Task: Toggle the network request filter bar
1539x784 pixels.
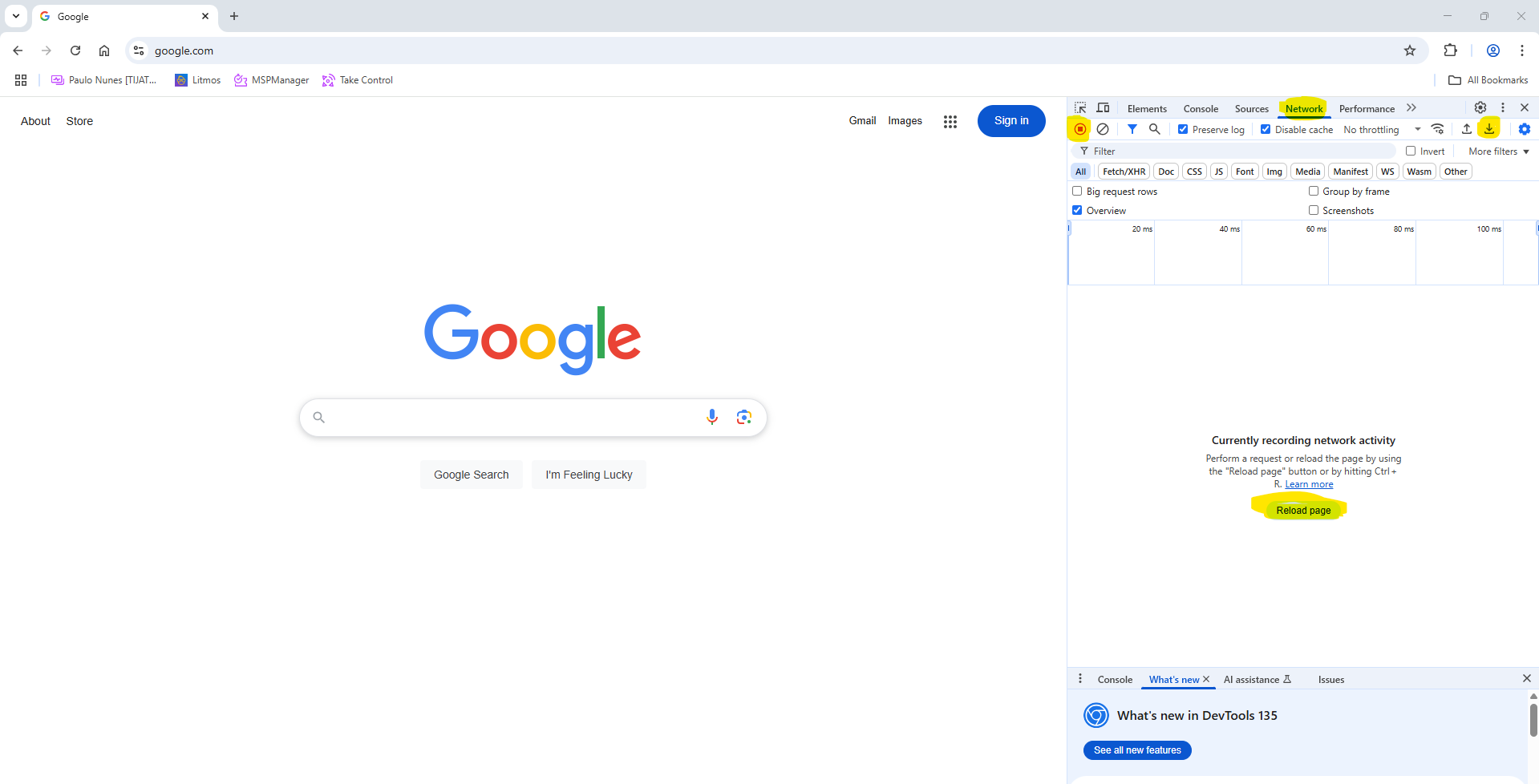Action: point(1132,128)
